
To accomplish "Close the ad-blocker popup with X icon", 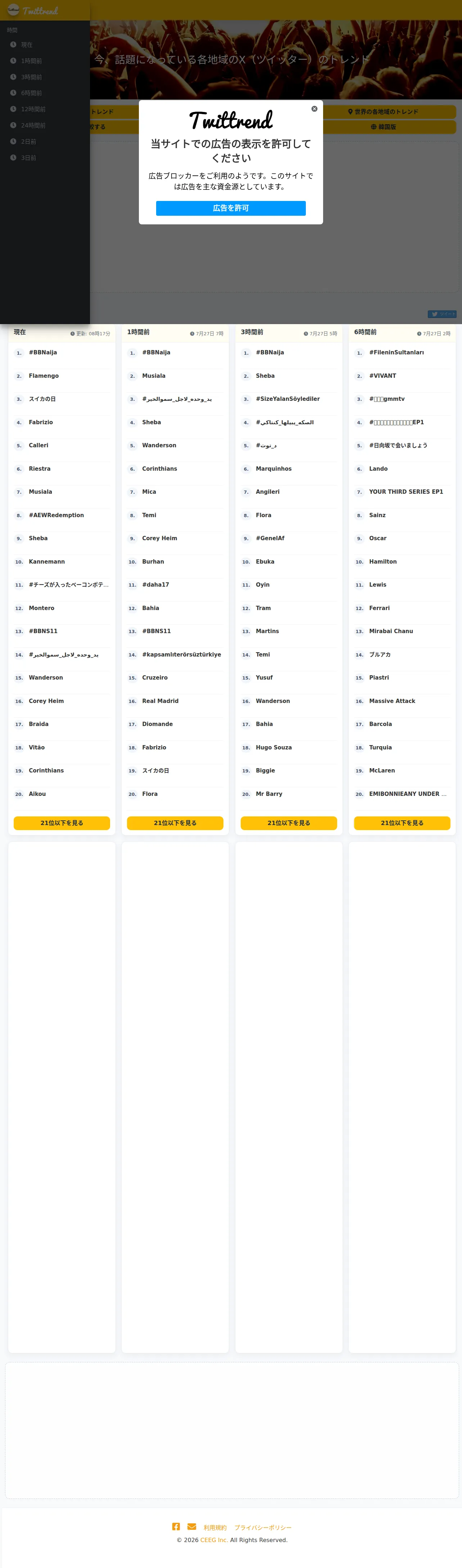I will pos(314,109).
